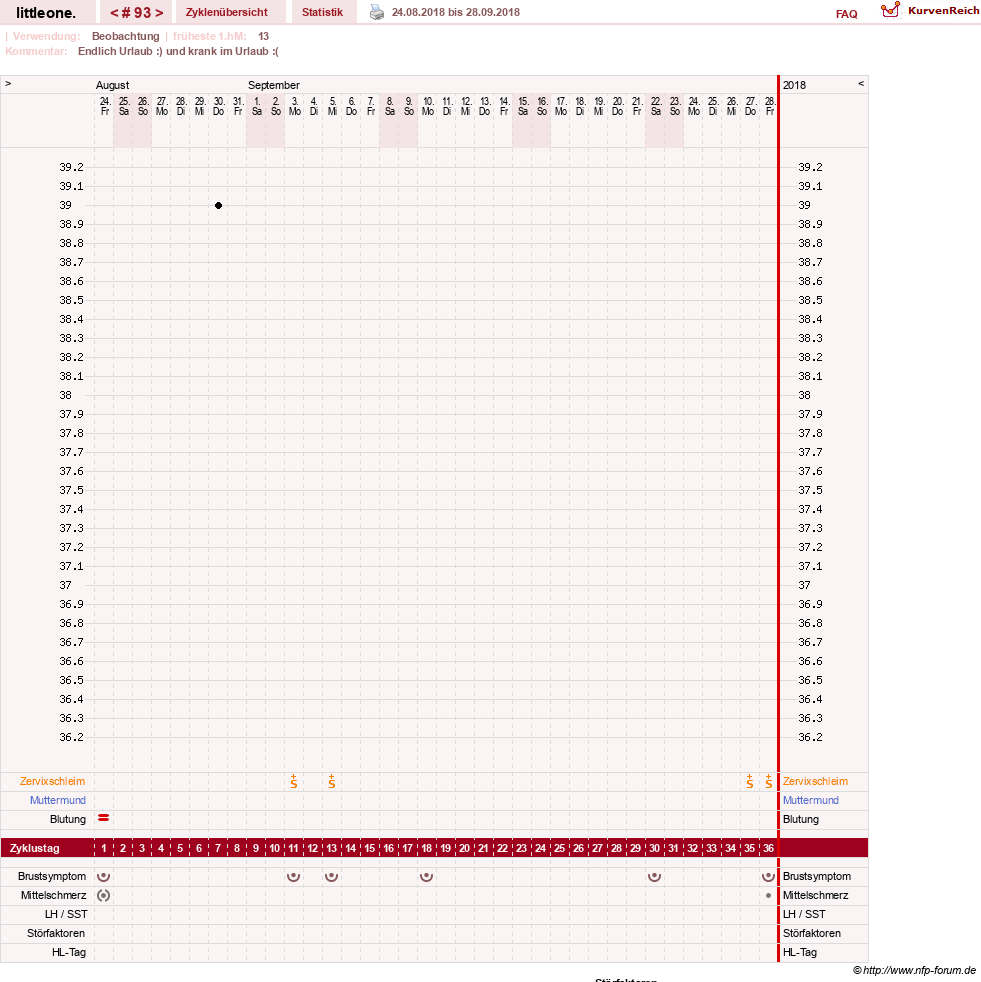The height and width of the screenshot is (982, 981).
Task: Click Mittelschmerz circled icon on day 1
Action: pos(104,896)
